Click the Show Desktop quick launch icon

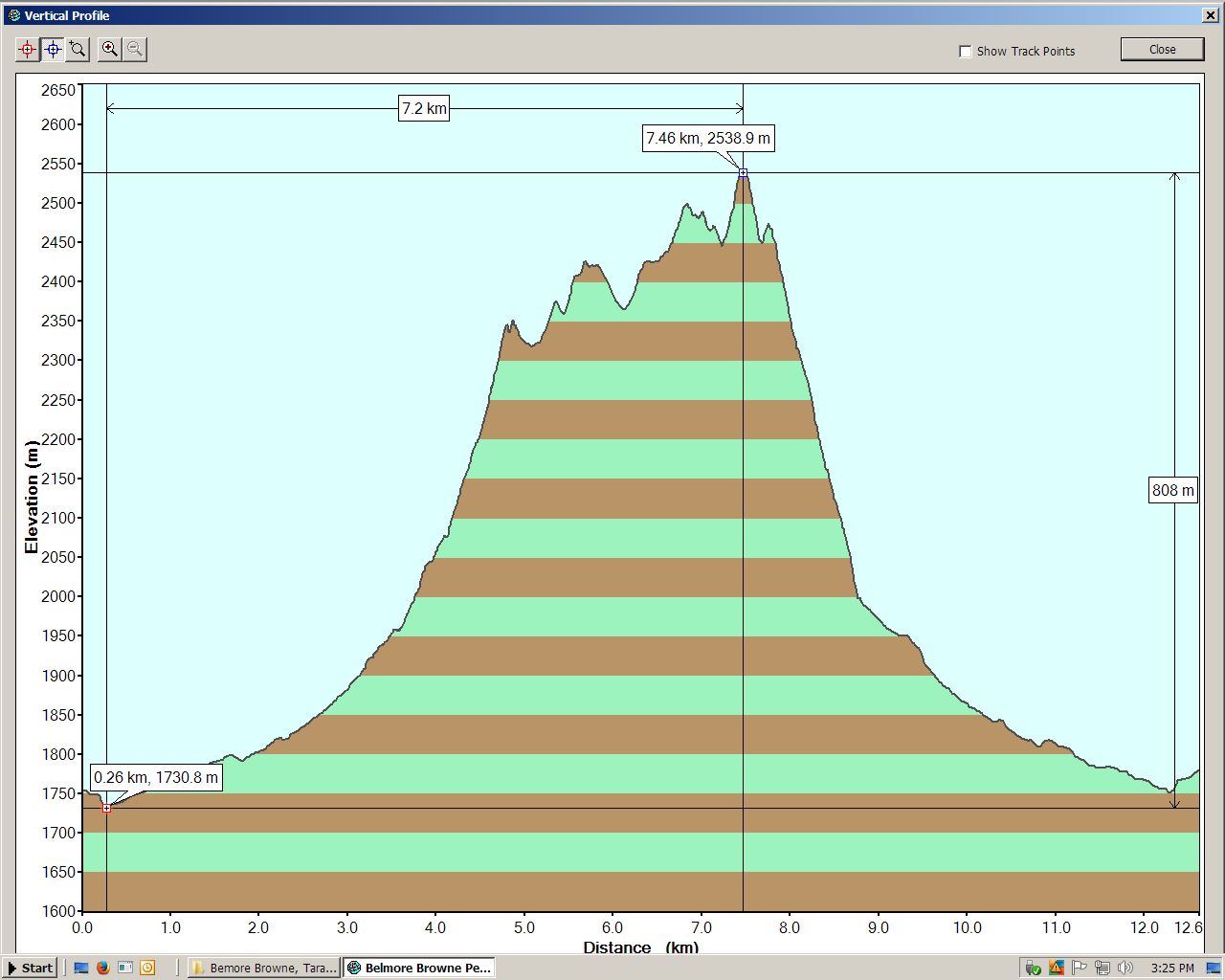(81, 968)
